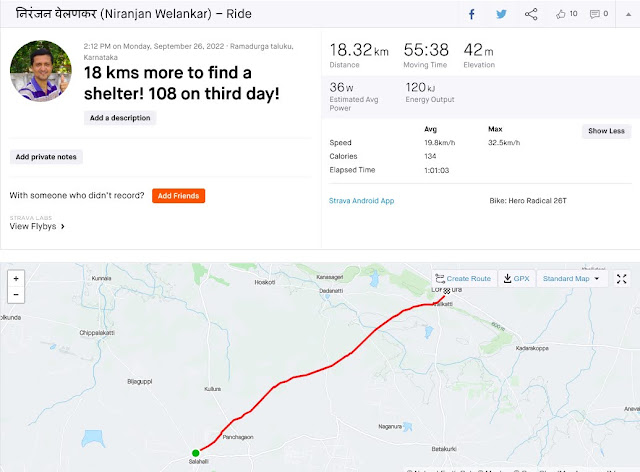Open the Standard Map dropdown

click(571, 278)
